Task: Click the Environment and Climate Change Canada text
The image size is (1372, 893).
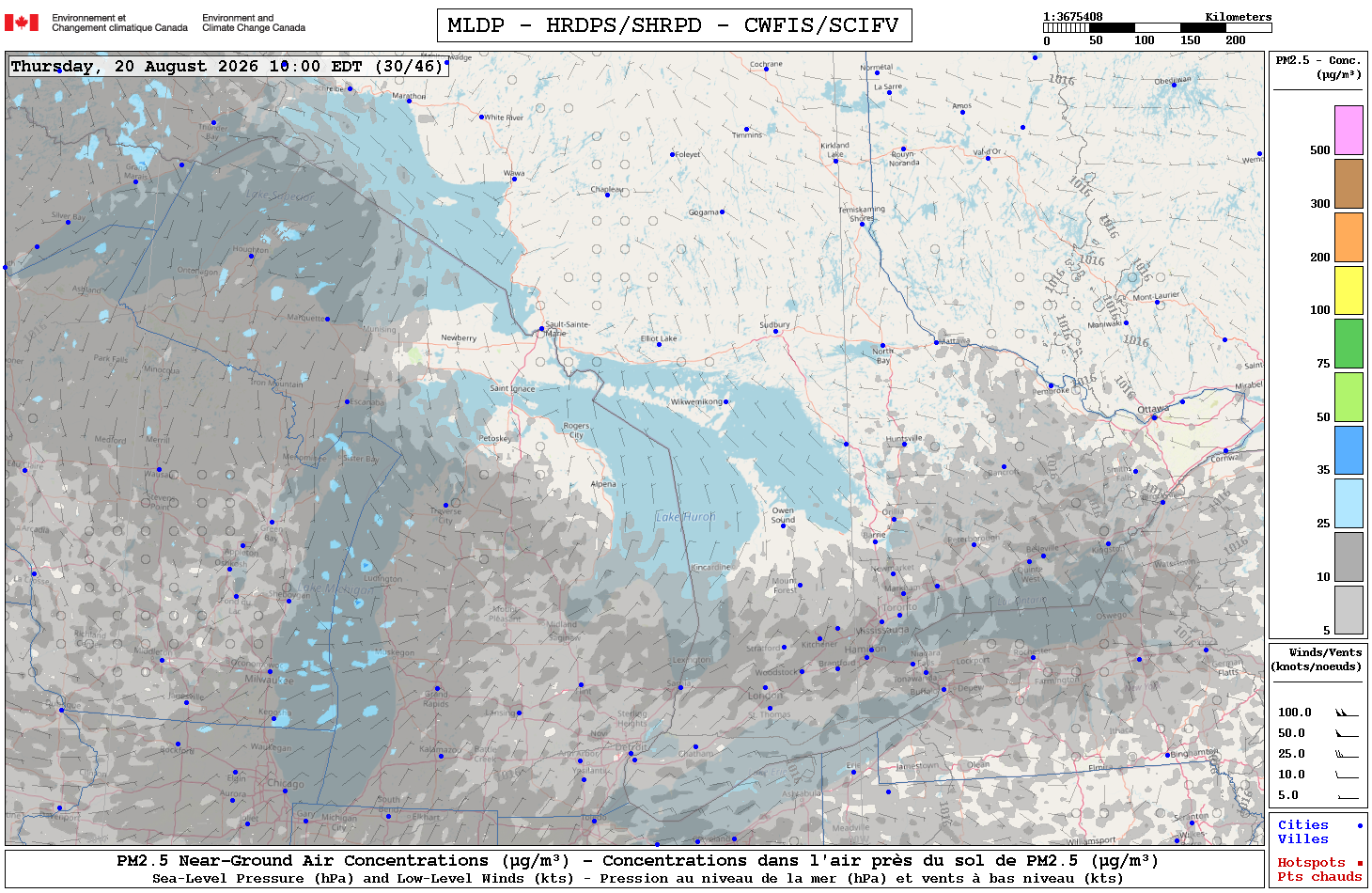Action: click(254, 23)
